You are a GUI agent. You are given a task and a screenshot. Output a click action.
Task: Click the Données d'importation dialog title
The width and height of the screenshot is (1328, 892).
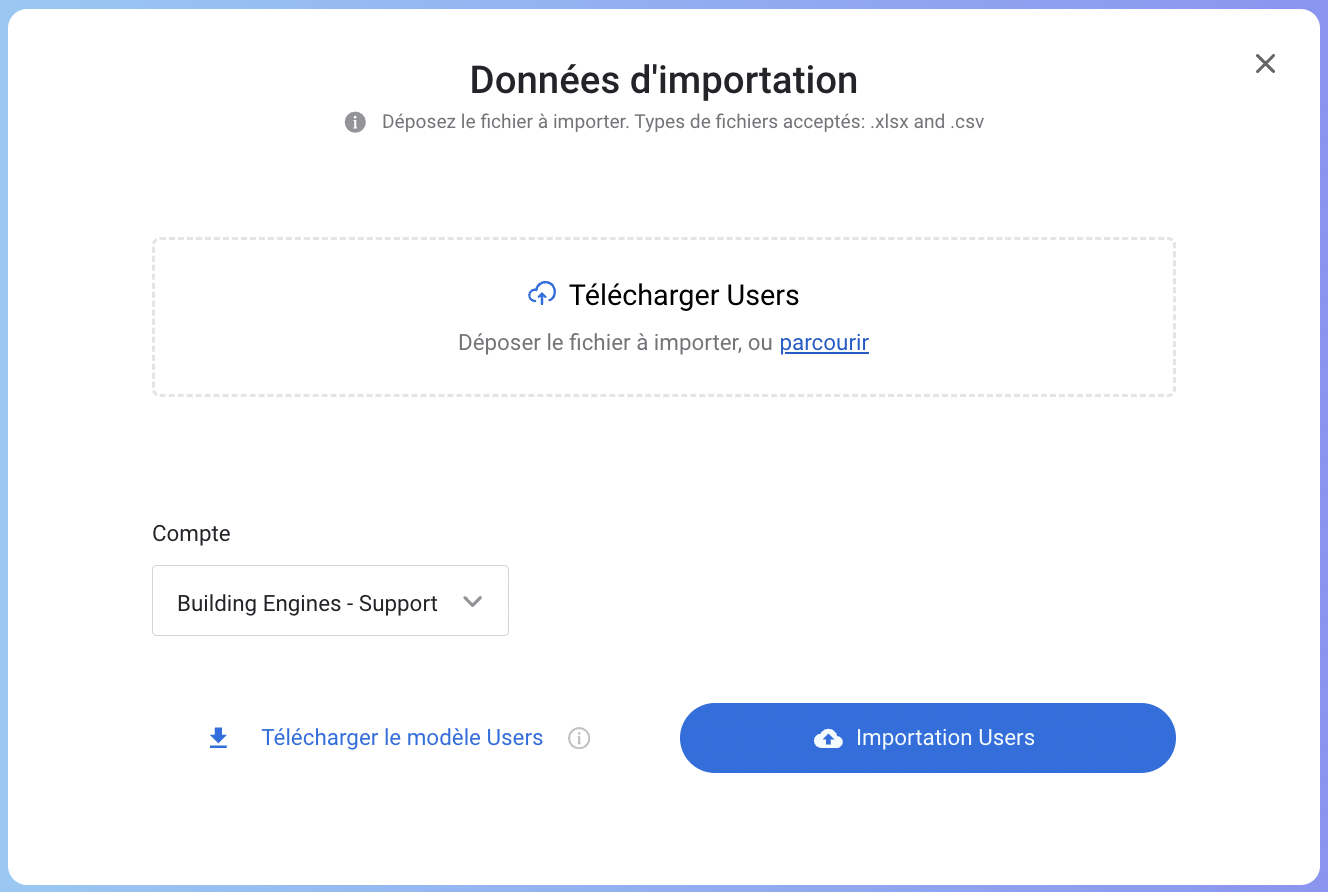[663, 80]
